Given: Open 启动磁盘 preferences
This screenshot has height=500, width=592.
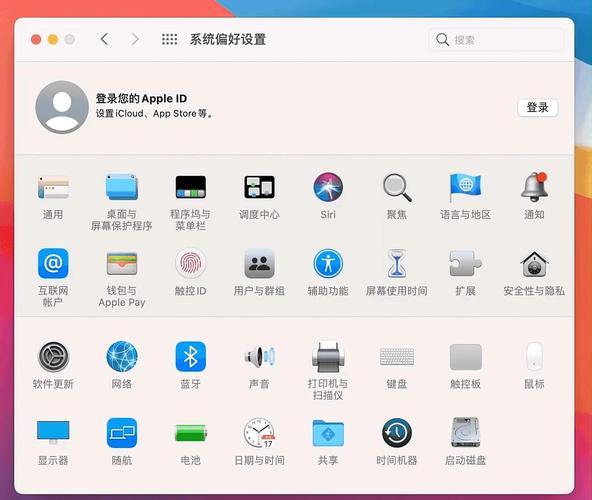Looking at the screenshot, I should coord(466,433).
